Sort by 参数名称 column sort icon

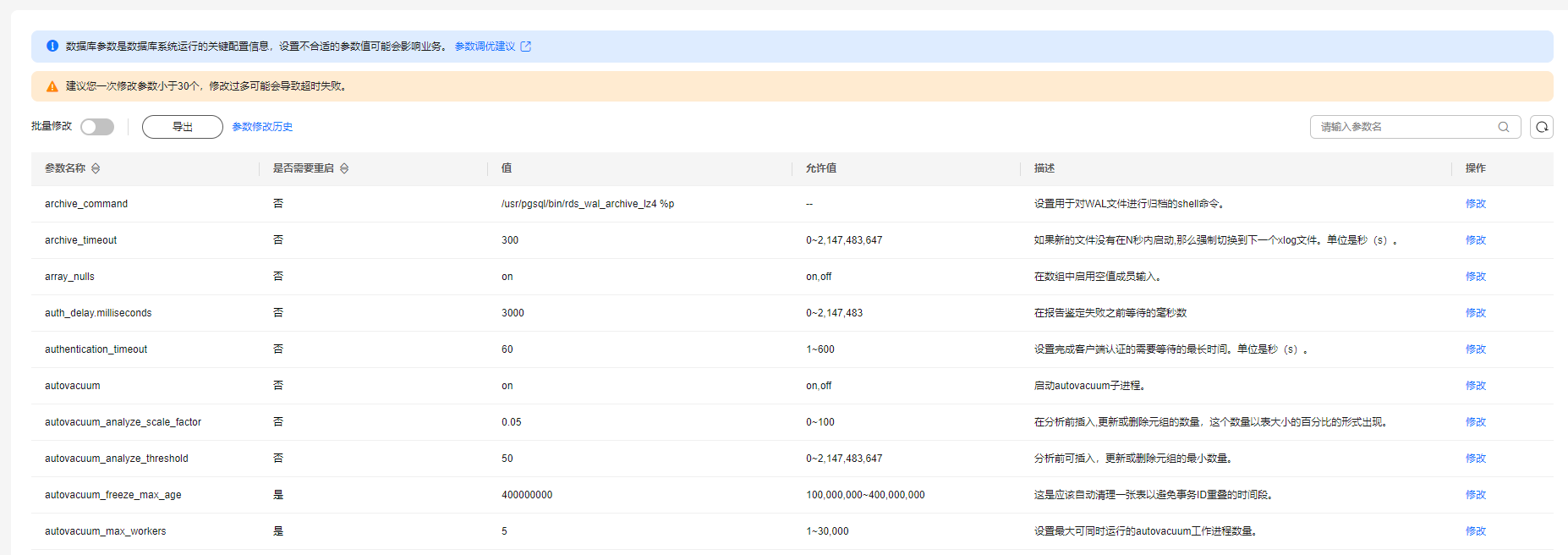coord(96,168)
